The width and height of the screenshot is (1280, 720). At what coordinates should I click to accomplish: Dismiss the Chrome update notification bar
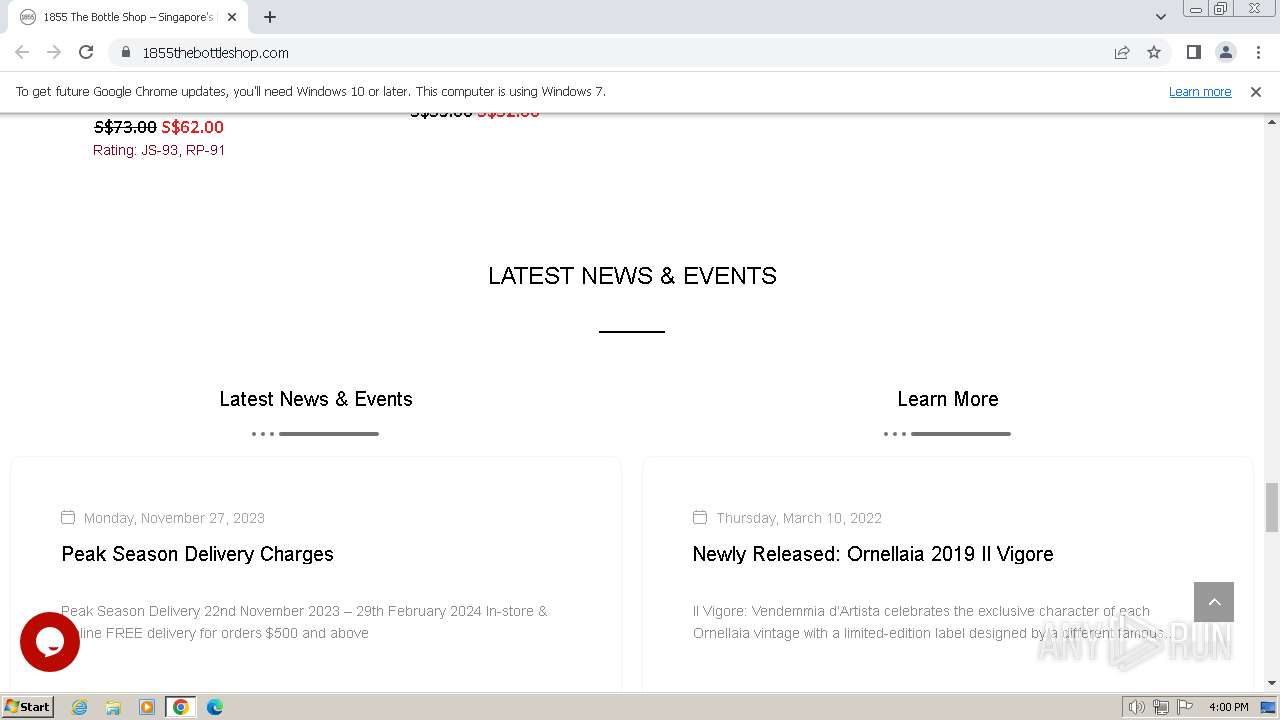point(1256,91)
